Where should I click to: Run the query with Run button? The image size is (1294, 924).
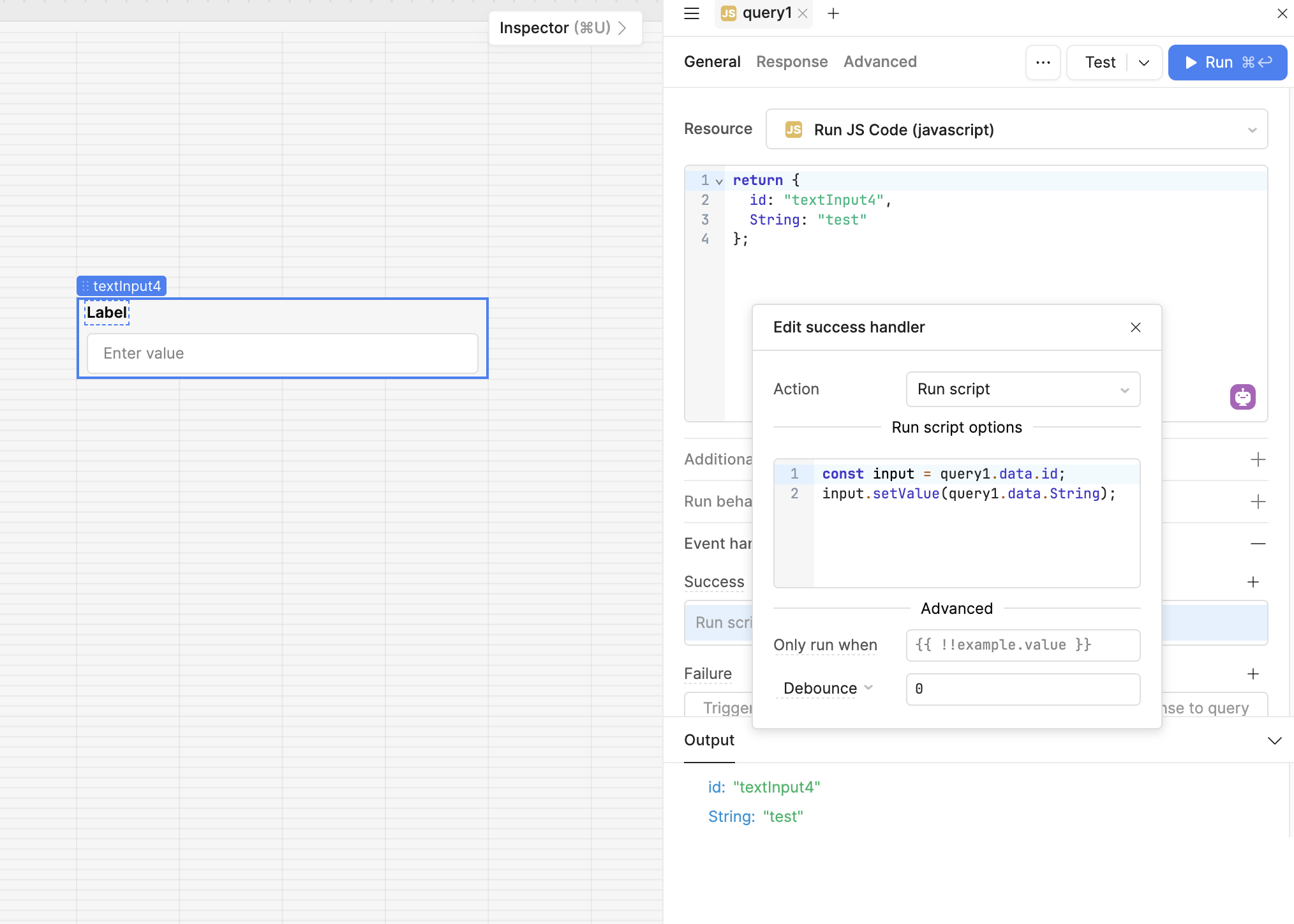tap(1226, 63)
